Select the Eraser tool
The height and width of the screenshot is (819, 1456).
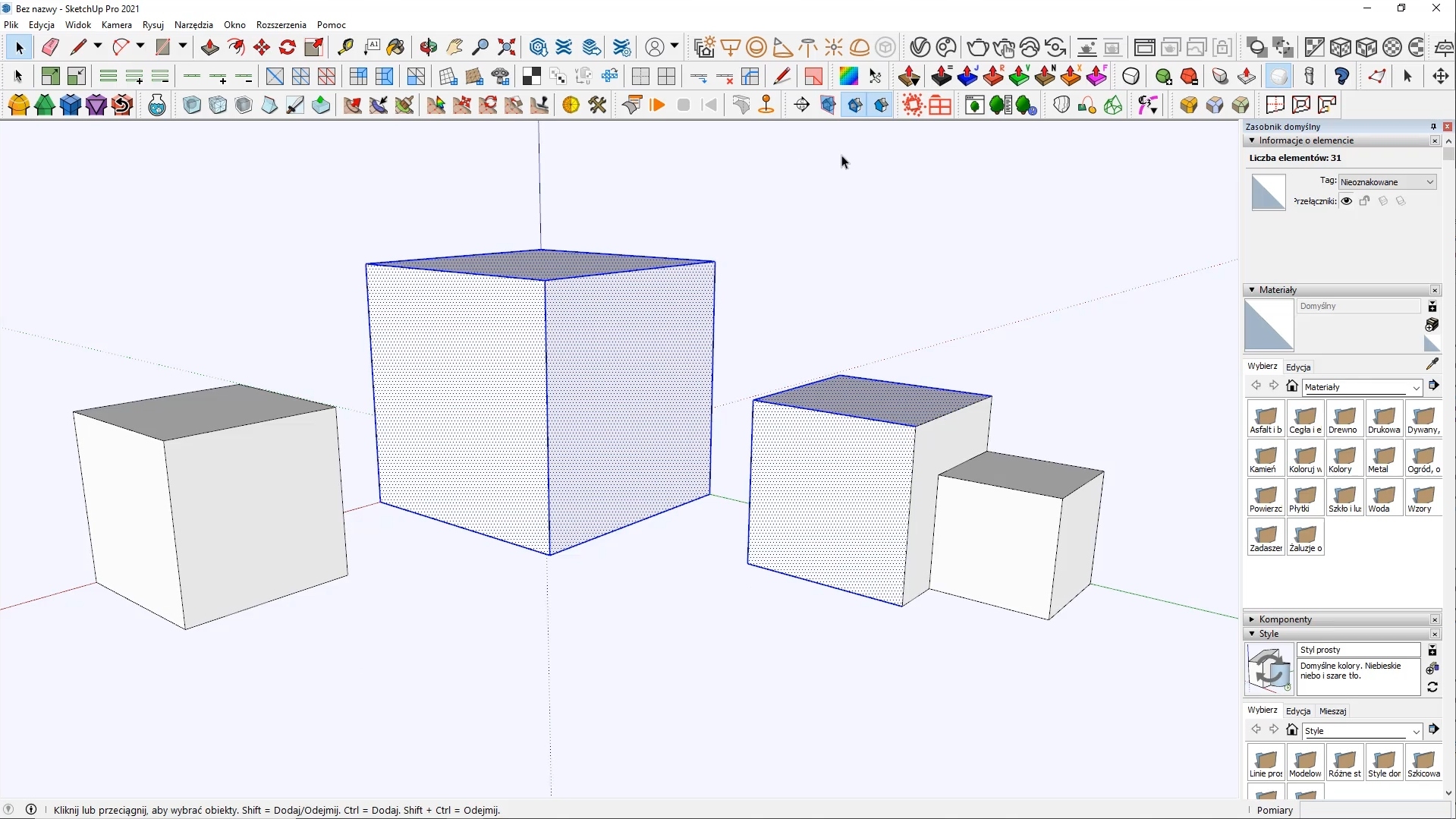point(50,47)
